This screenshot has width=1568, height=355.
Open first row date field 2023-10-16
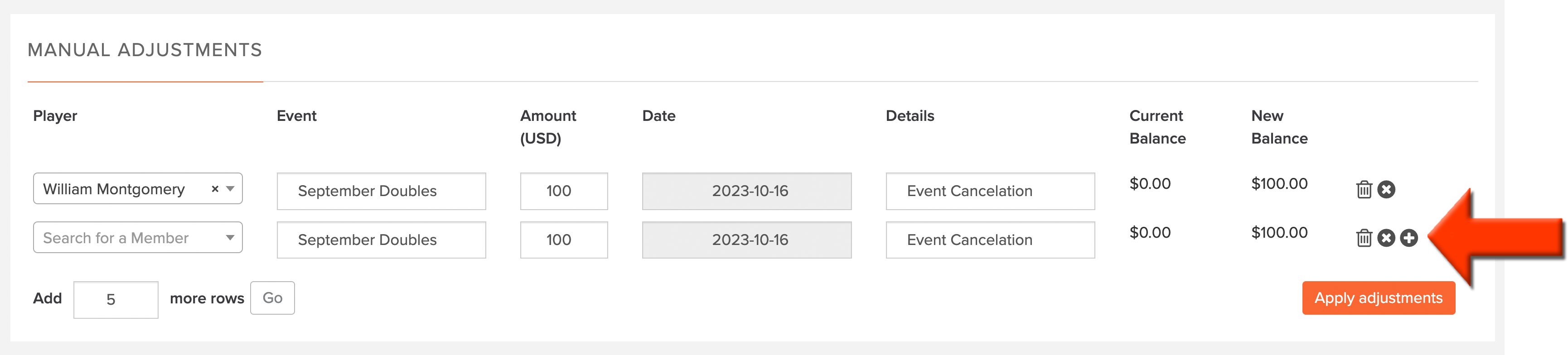(x=746, y=191)
